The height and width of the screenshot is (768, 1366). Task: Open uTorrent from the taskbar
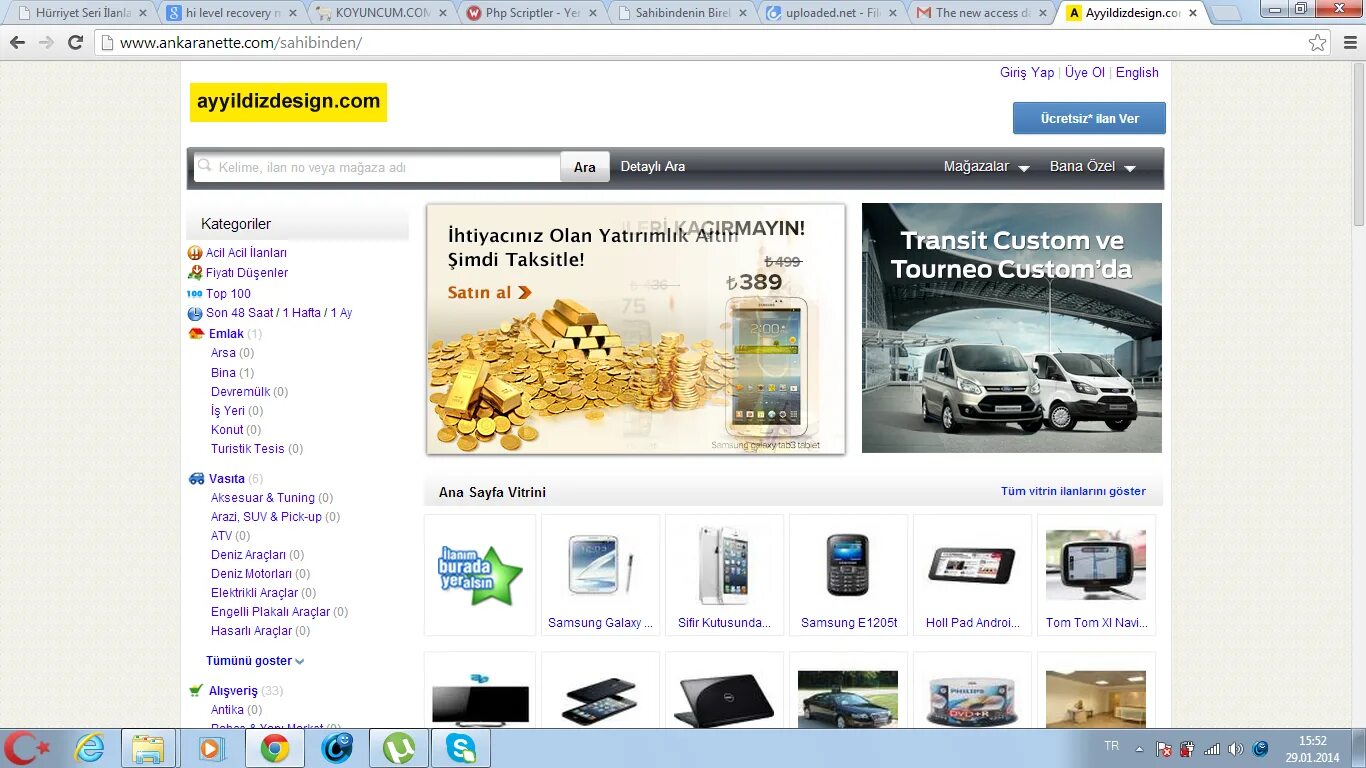[399, 748]
